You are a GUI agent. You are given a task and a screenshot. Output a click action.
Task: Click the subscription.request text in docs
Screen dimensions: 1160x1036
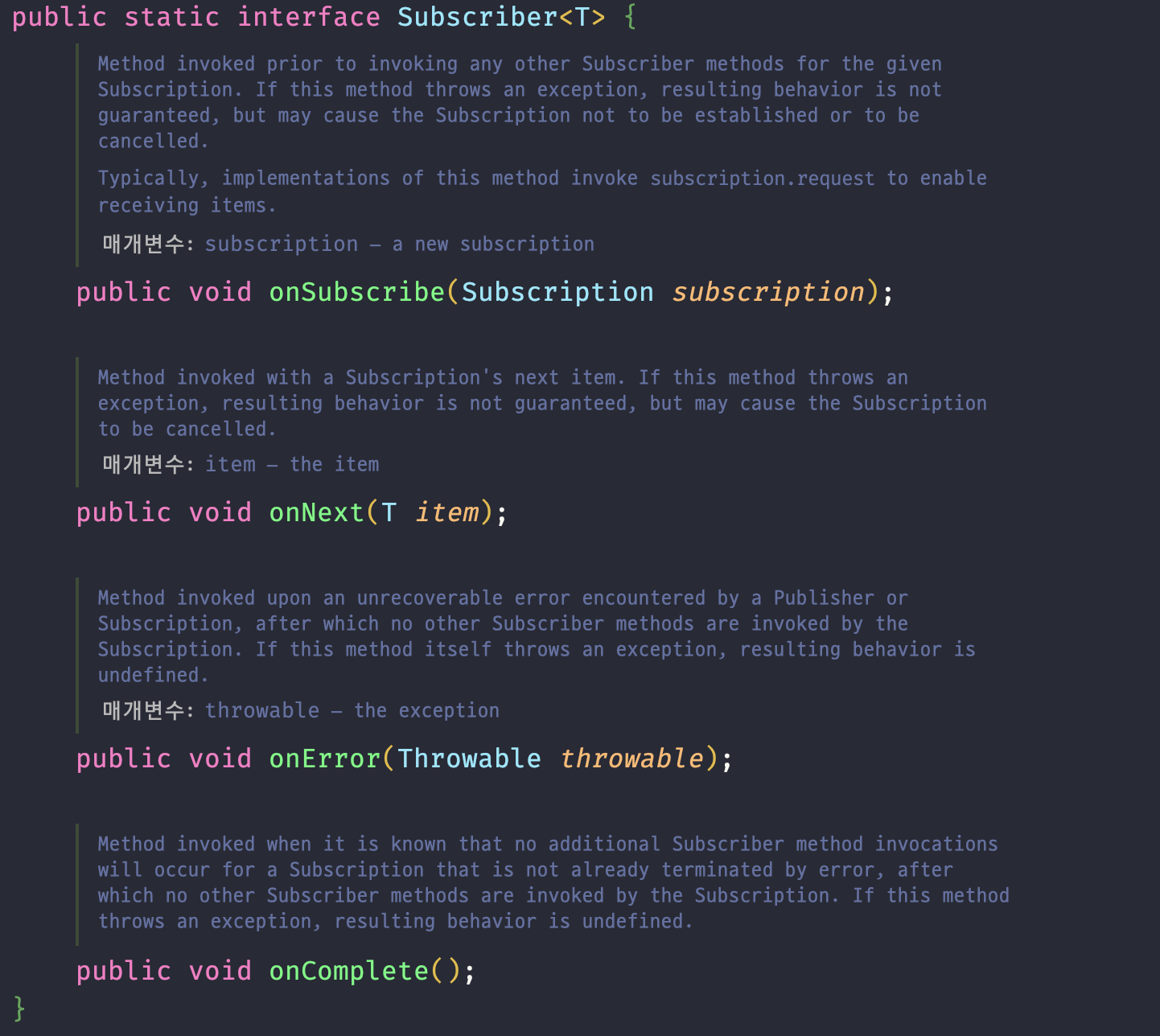(763, 179)
